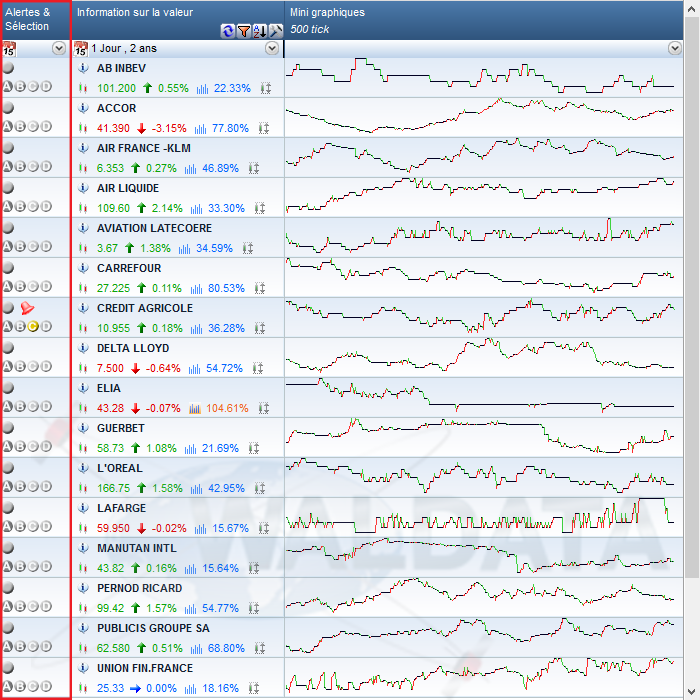Open the info icon of AIR LIQUIDE
The width and height of the screenshot is (700, 700).
coord(83,188)
